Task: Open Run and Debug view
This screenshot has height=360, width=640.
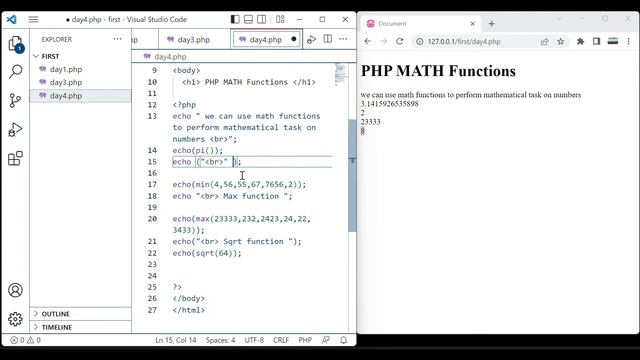Action: (15, 129)
